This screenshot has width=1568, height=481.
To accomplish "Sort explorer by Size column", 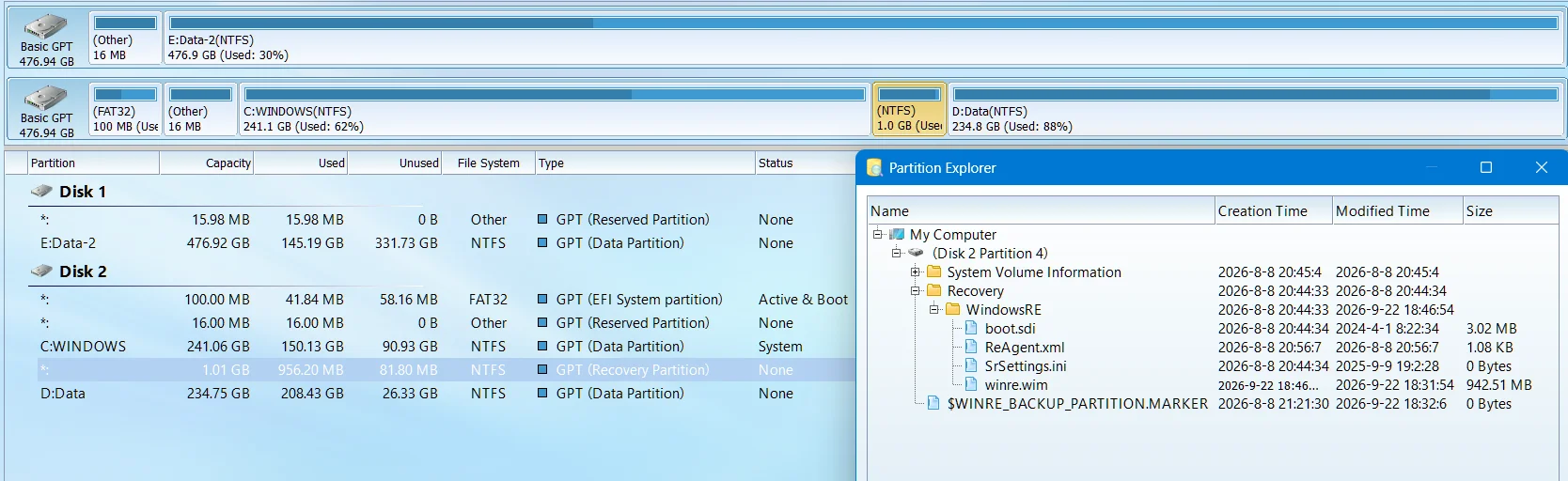I will pyautogui.click(x=1511, y=211).
